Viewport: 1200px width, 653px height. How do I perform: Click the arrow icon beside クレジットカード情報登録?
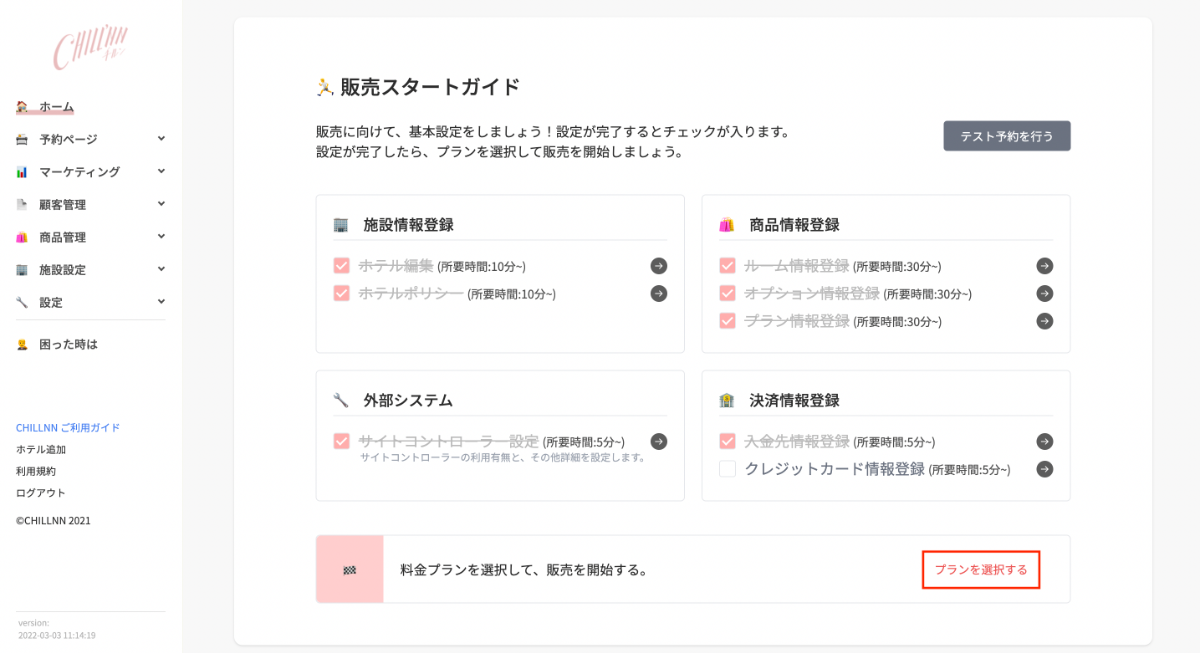[1044, 469]
